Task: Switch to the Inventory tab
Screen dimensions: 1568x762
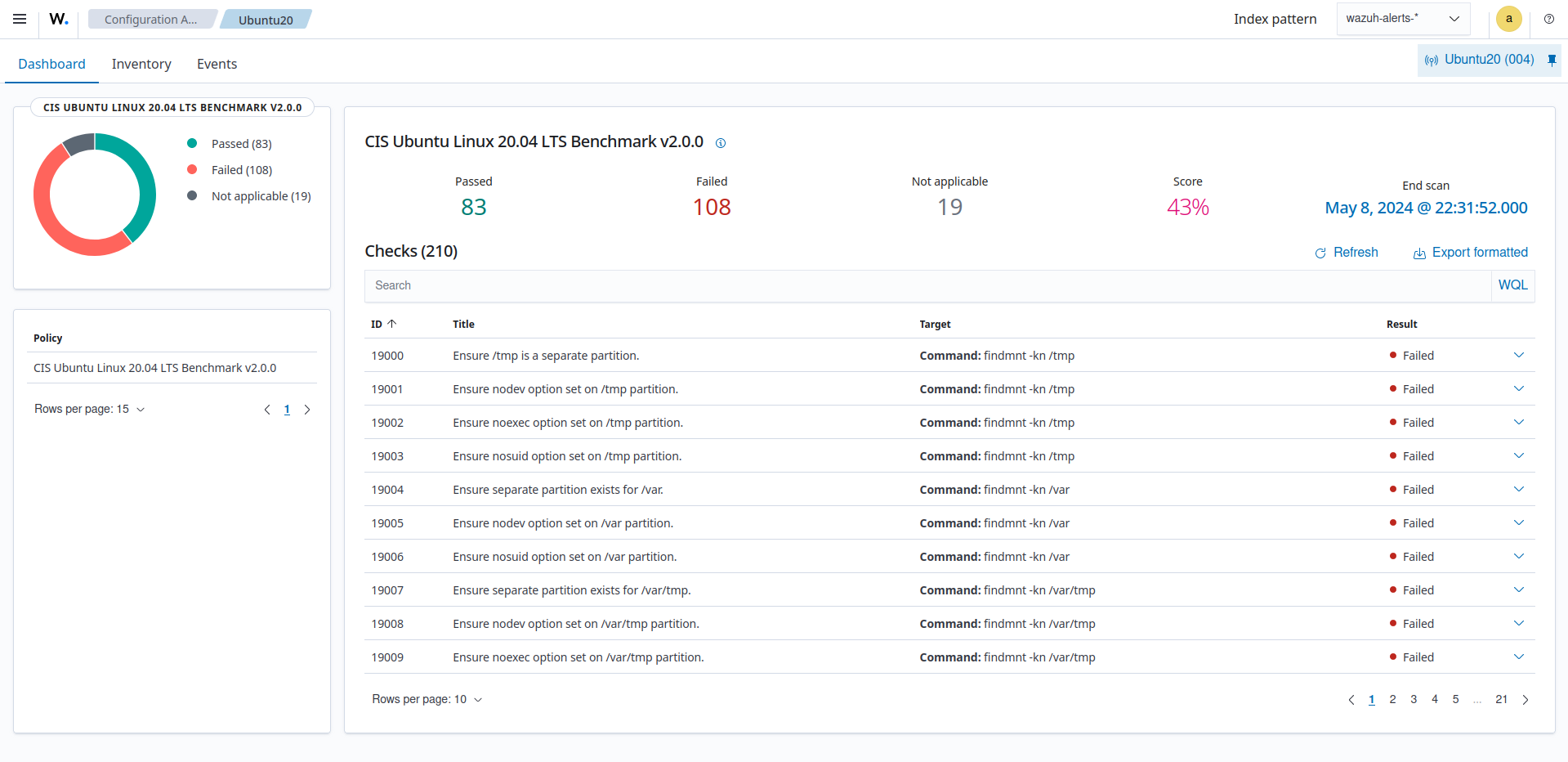Action: (141, 63)
